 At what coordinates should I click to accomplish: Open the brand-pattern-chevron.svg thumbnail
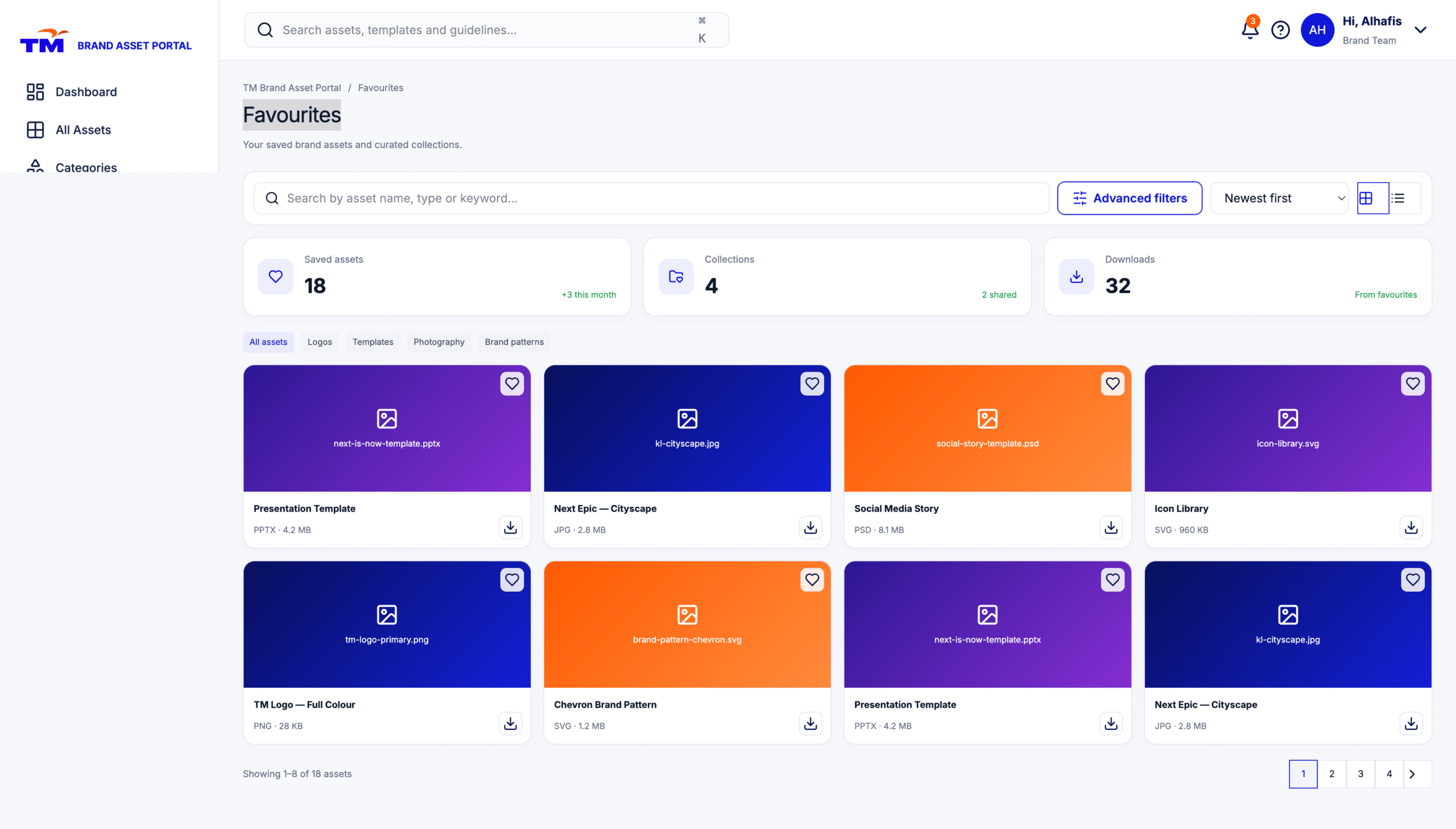click(x=686, y=624)
